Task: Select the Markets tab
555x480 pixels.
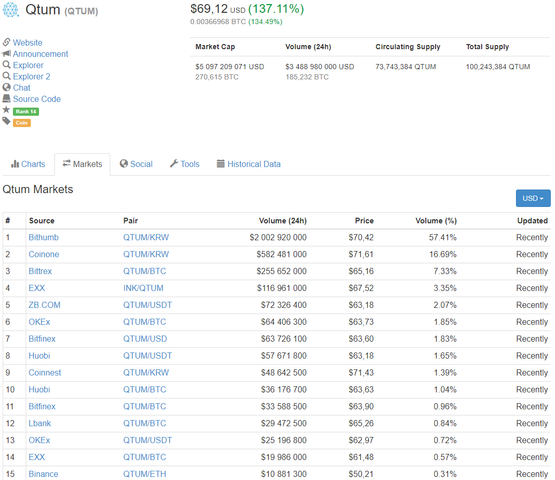Action: (x=82, y=164)
